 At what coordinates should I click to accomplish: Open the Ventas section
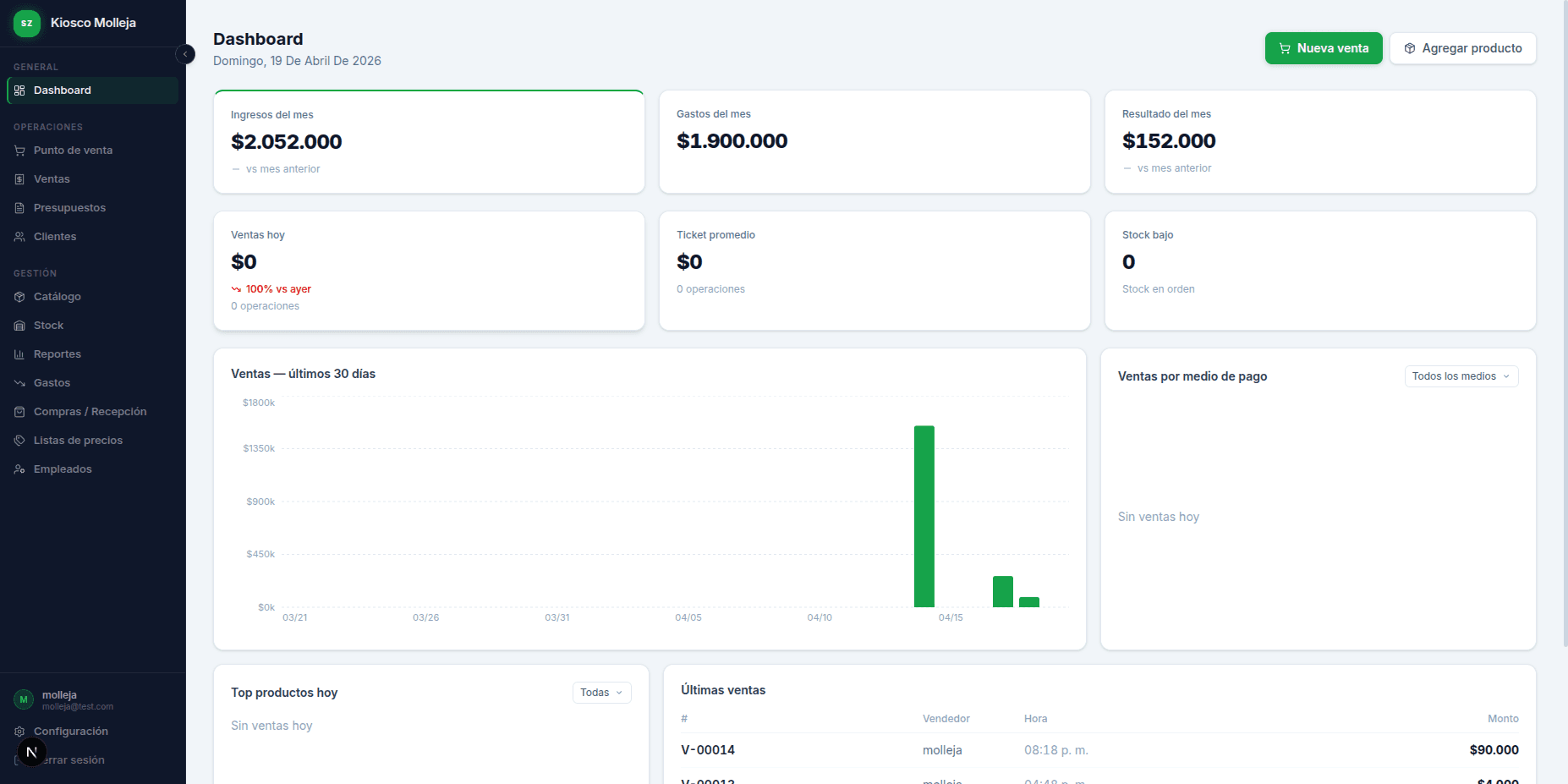(x=93, y=179)
